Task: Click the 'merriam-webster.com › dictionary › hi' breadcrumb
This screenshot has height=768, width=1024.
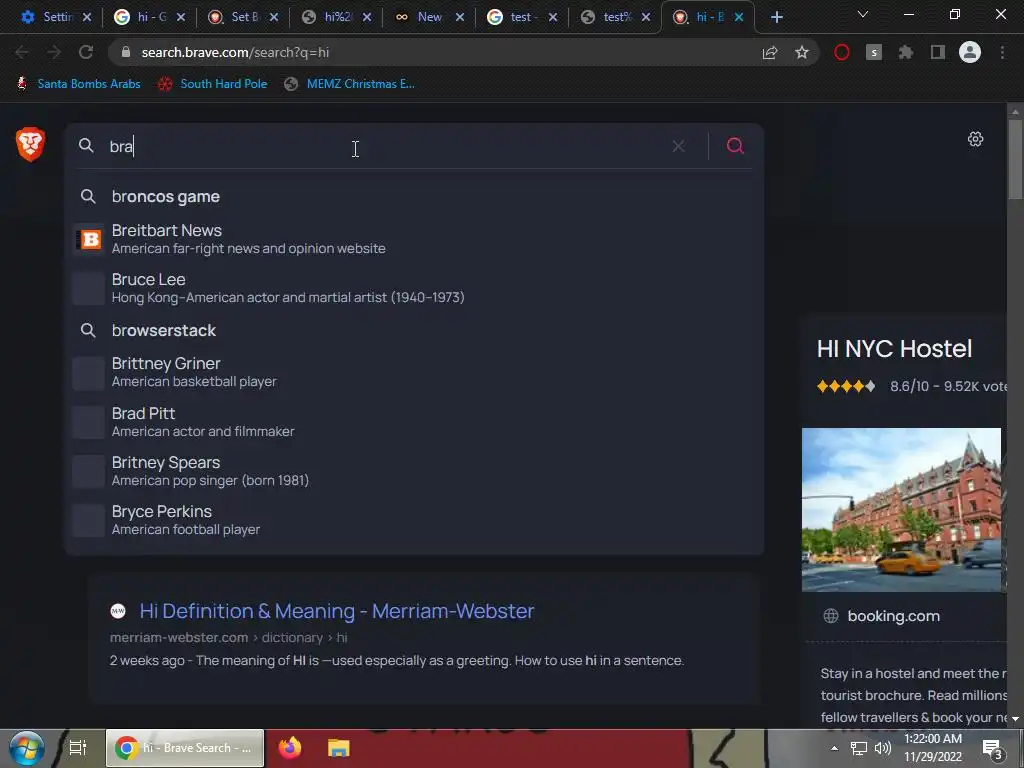Action: coord(229,637)
